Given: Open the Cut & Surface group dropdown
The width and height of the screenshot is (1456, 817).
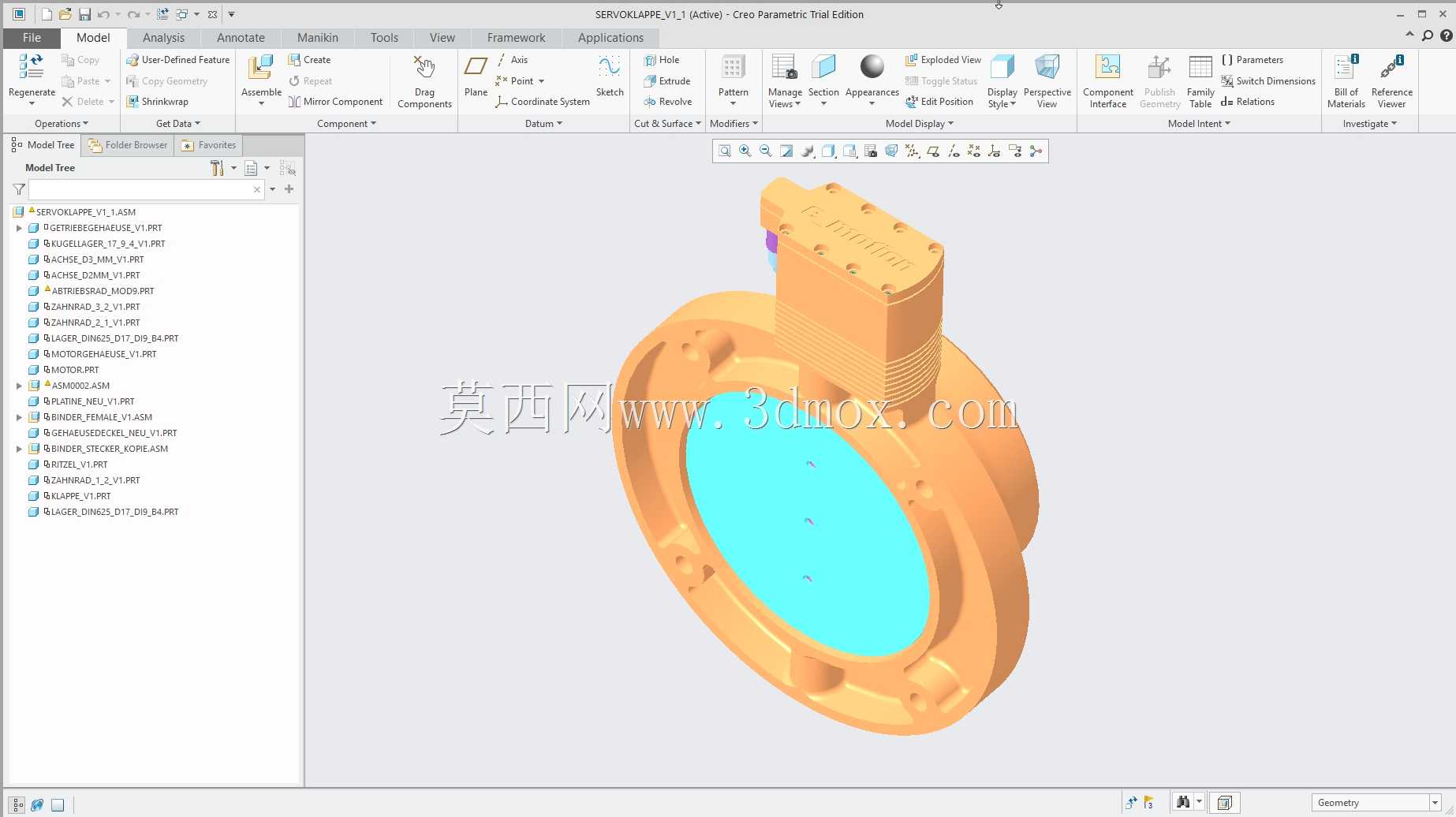Looking at the screenshot, I should pyautogui.click(x=667, y=124).
